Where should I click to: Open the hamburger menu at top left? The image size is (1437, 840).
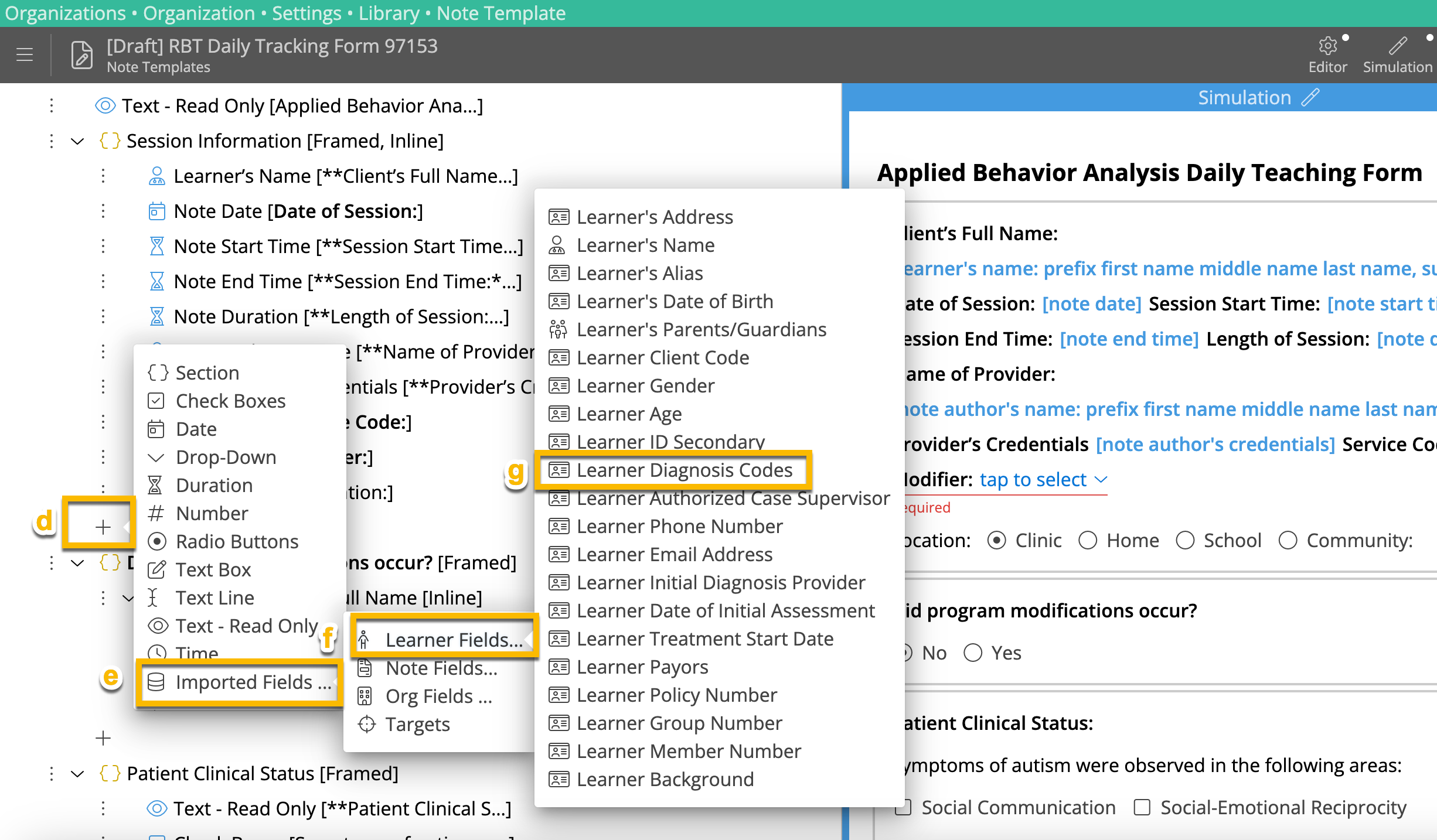(25, 54)
